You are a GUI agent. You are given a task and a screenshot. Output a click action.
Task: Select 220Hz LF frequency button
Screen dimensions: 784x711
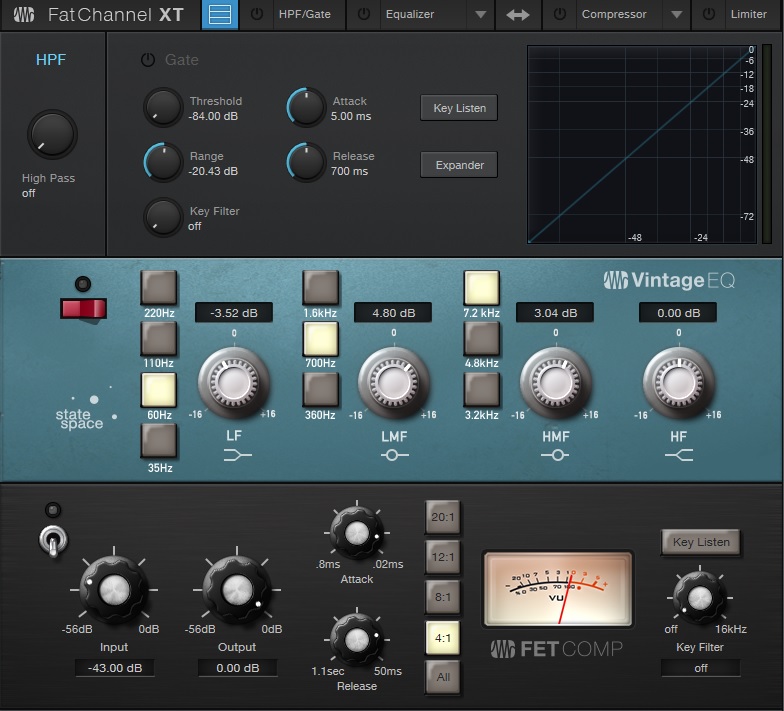(x=159, y=288)
